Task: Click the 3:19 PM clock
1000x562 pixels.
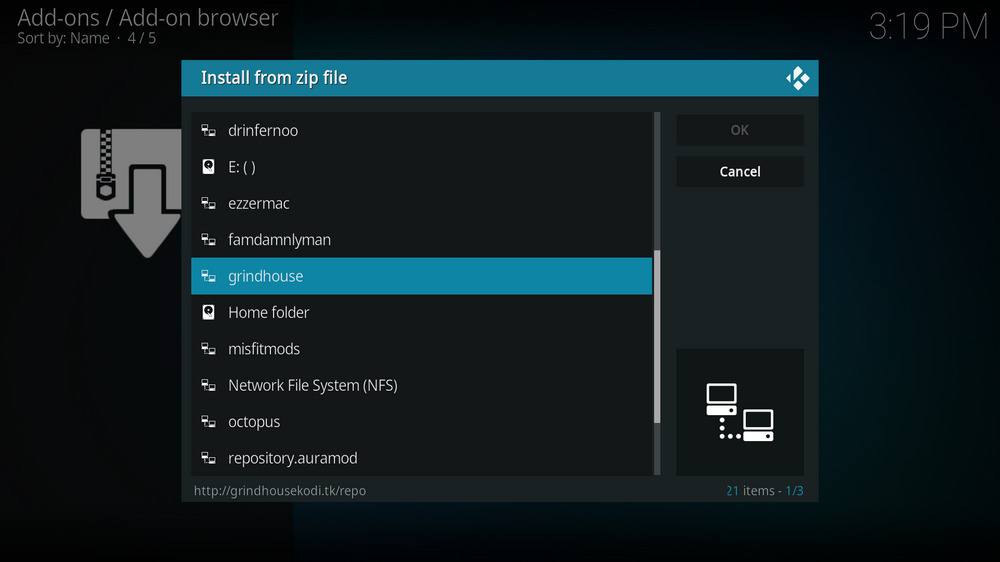Action: pos(929,27)
